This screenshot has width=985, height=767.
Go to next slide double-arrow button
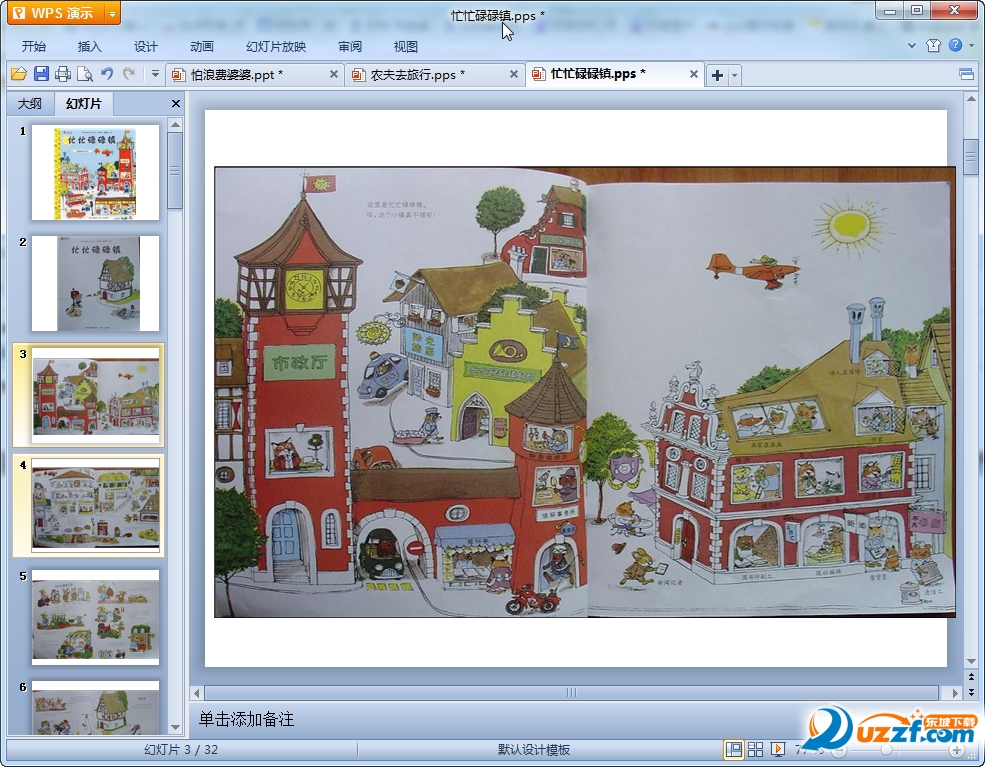(x=971, y=692)
